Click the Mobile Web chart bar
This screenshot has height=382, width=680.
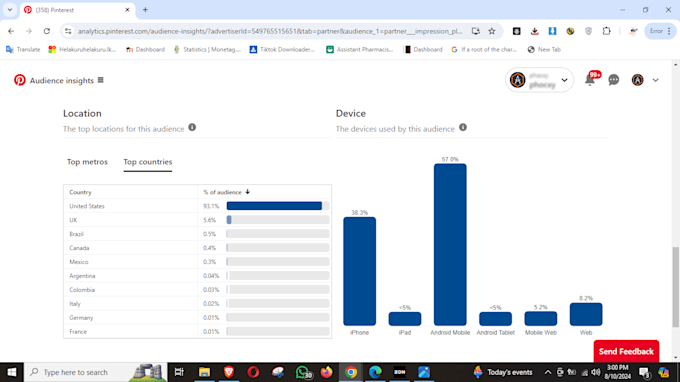541,318
